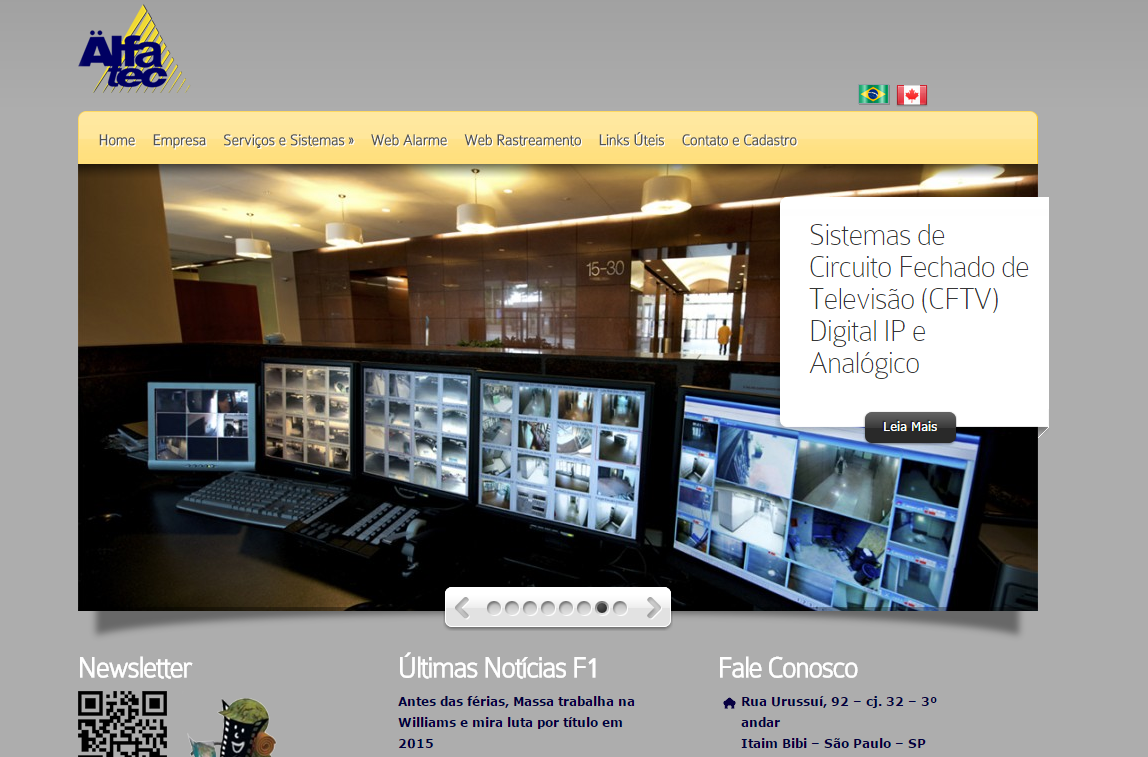Select the fourth slideshow dot
This screenshot has width=1148, height=757.
(x=548, y=608)
